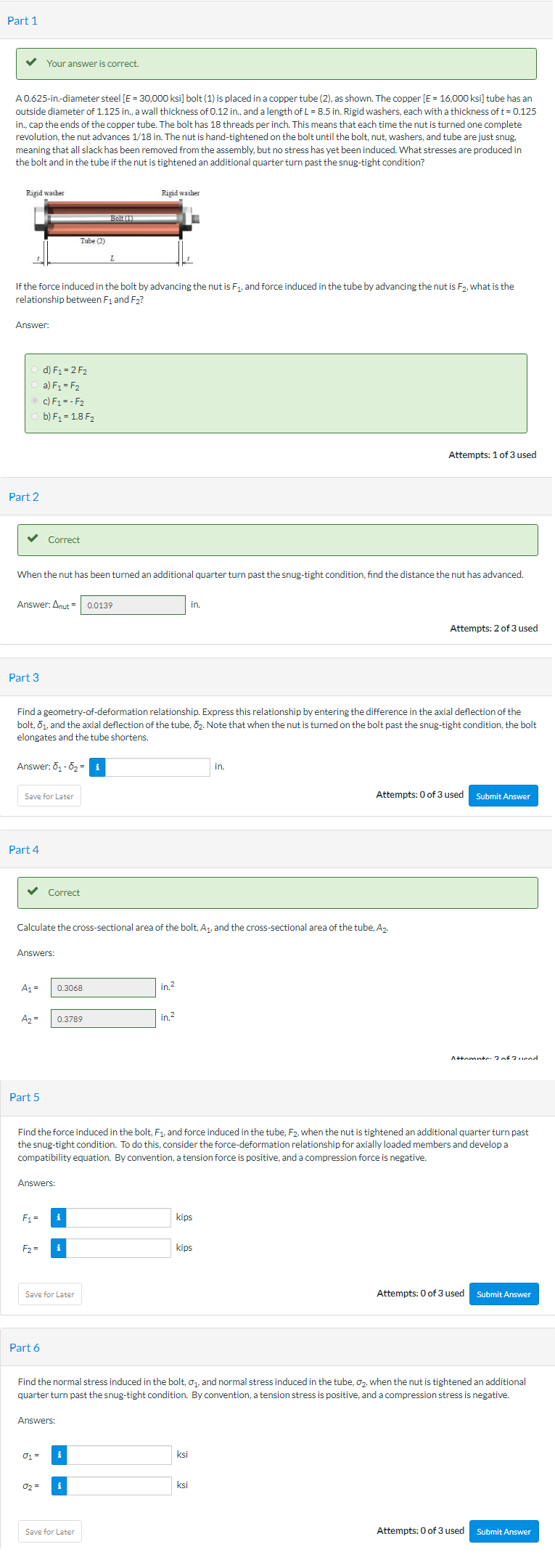Click Save for Later in Part 6

click(49, 1531)
